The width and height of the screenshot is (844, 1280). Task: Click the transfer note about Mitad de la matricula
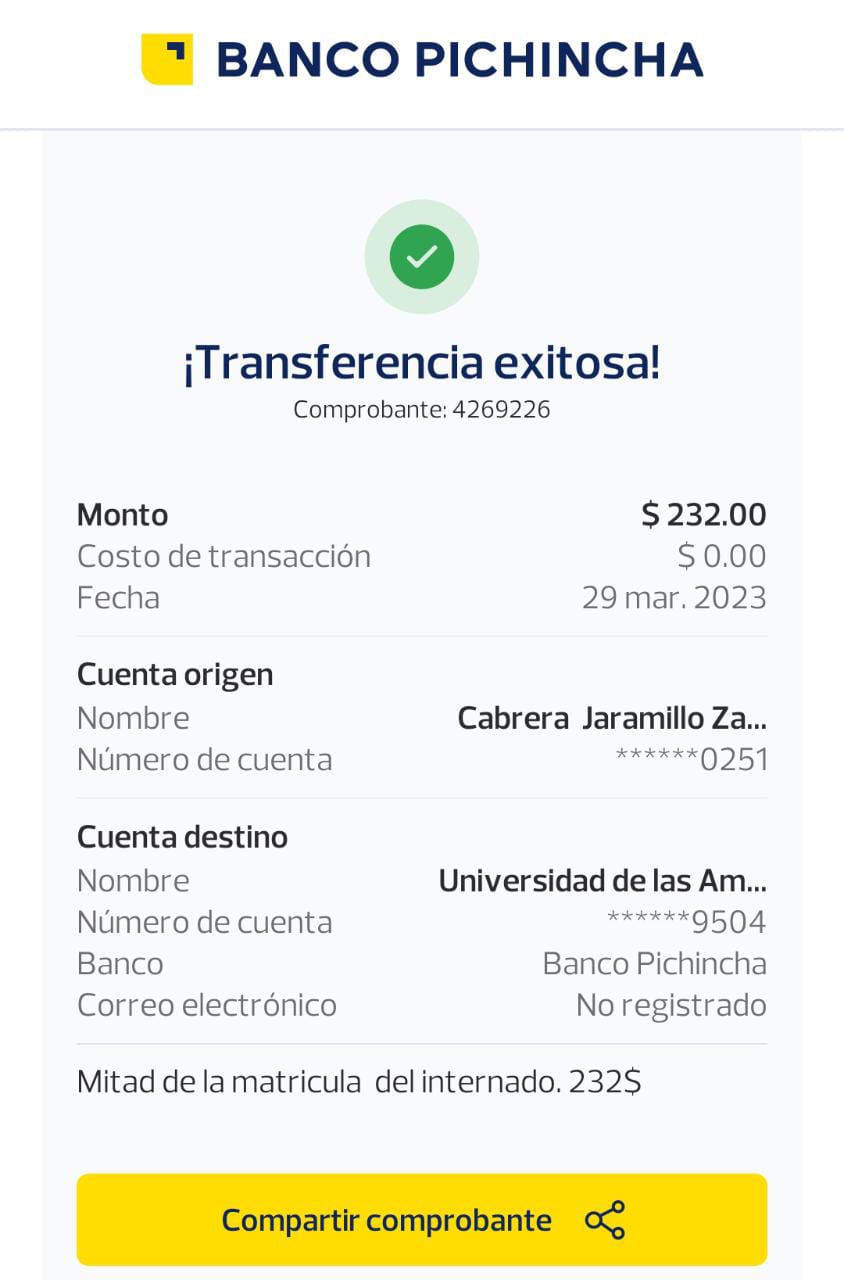pyautogui.click(x=359, y=1082)
